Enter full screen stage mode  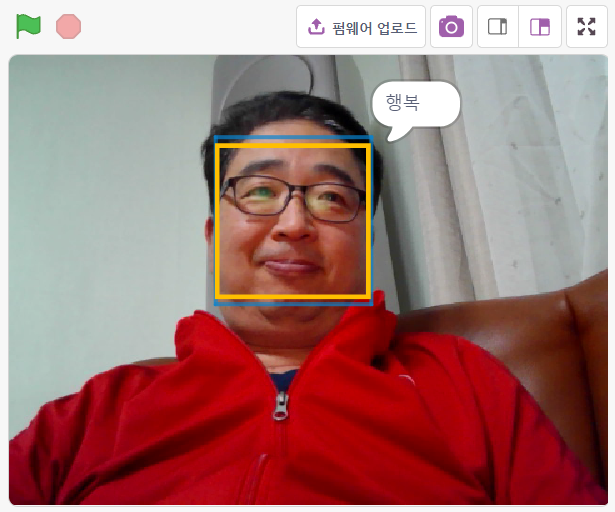587,27
